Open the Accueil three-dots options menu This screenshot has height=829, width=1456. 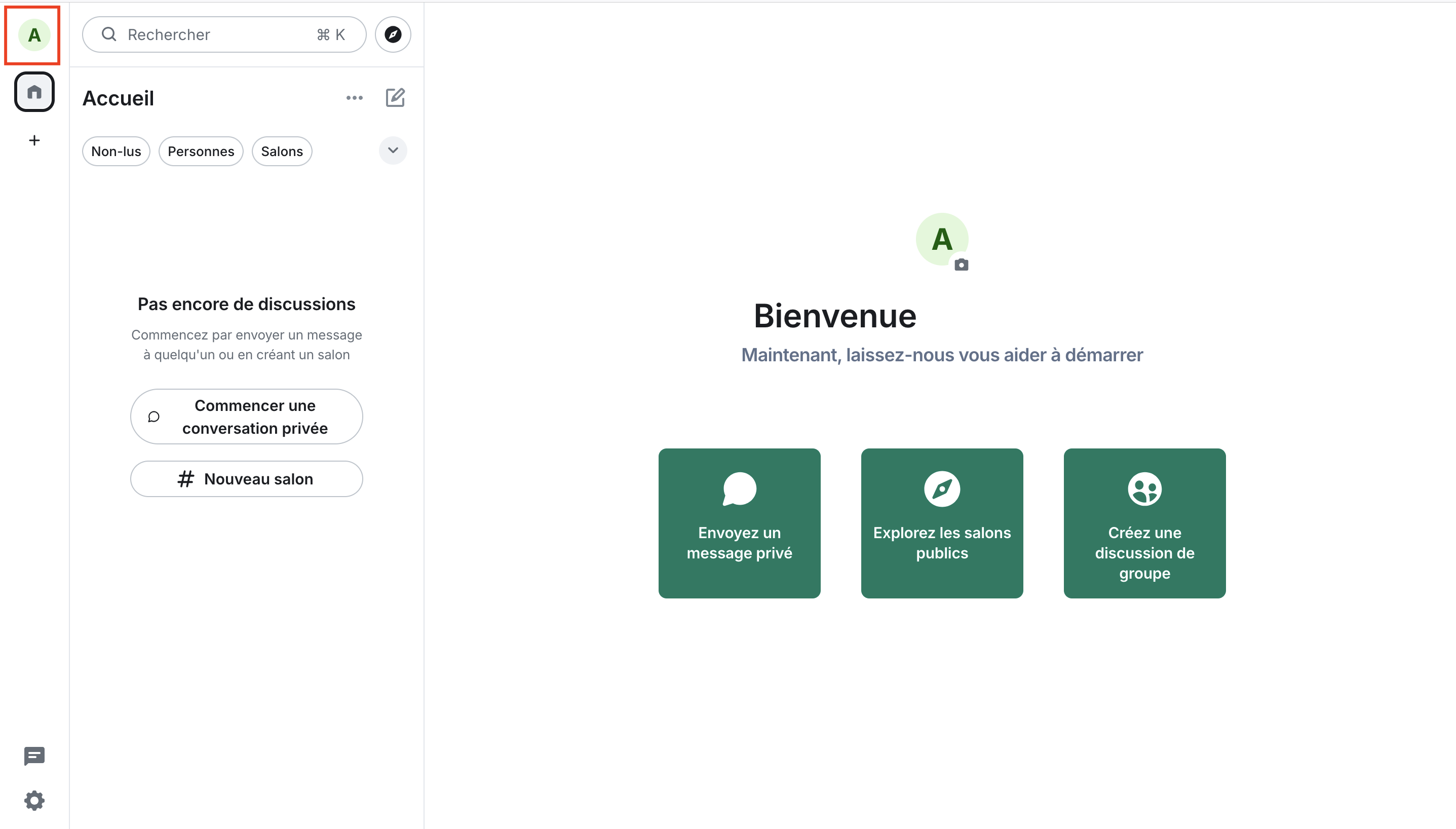(x=354, y=98)
